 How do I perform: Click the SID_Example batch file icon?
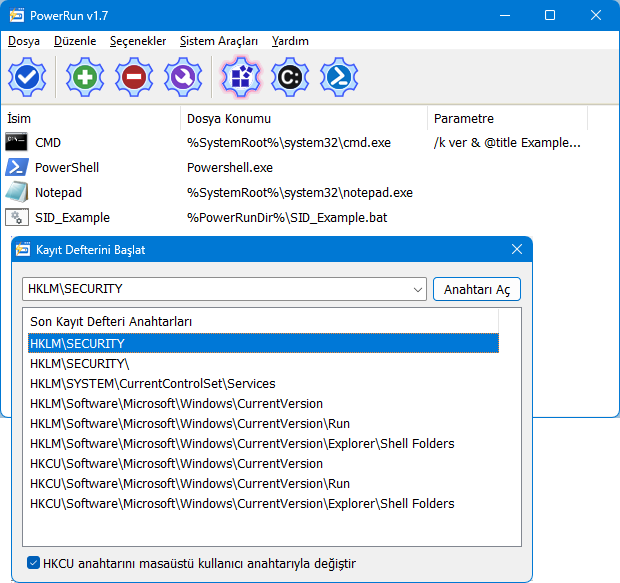17,218
